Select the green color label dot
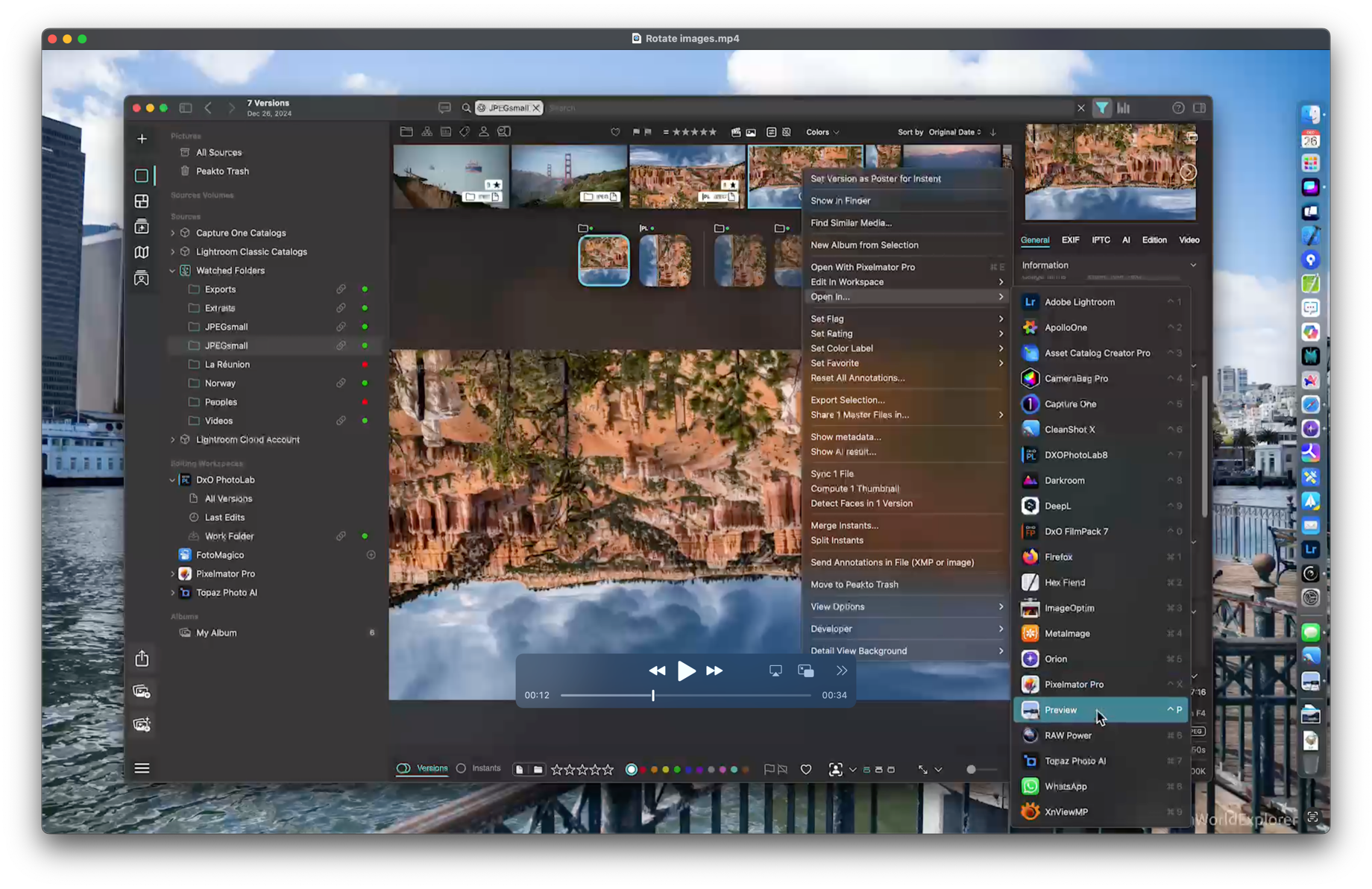The width and height of the screenshot is (1372, 889). (x=677, y=770)
